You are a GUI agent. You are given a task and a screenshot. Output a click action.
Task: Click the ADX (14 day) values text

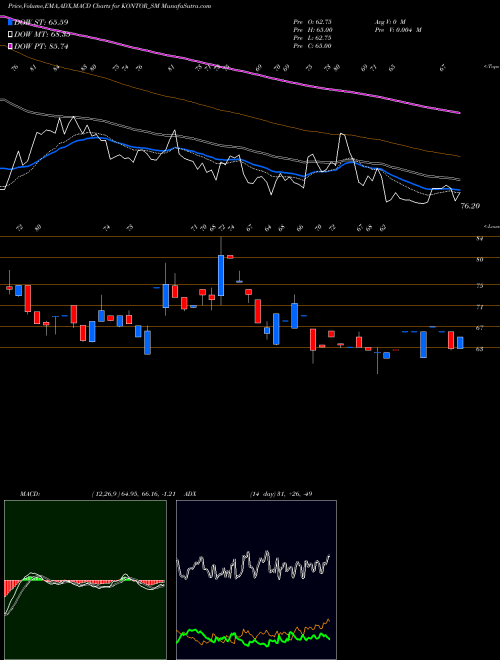point(281,494)
